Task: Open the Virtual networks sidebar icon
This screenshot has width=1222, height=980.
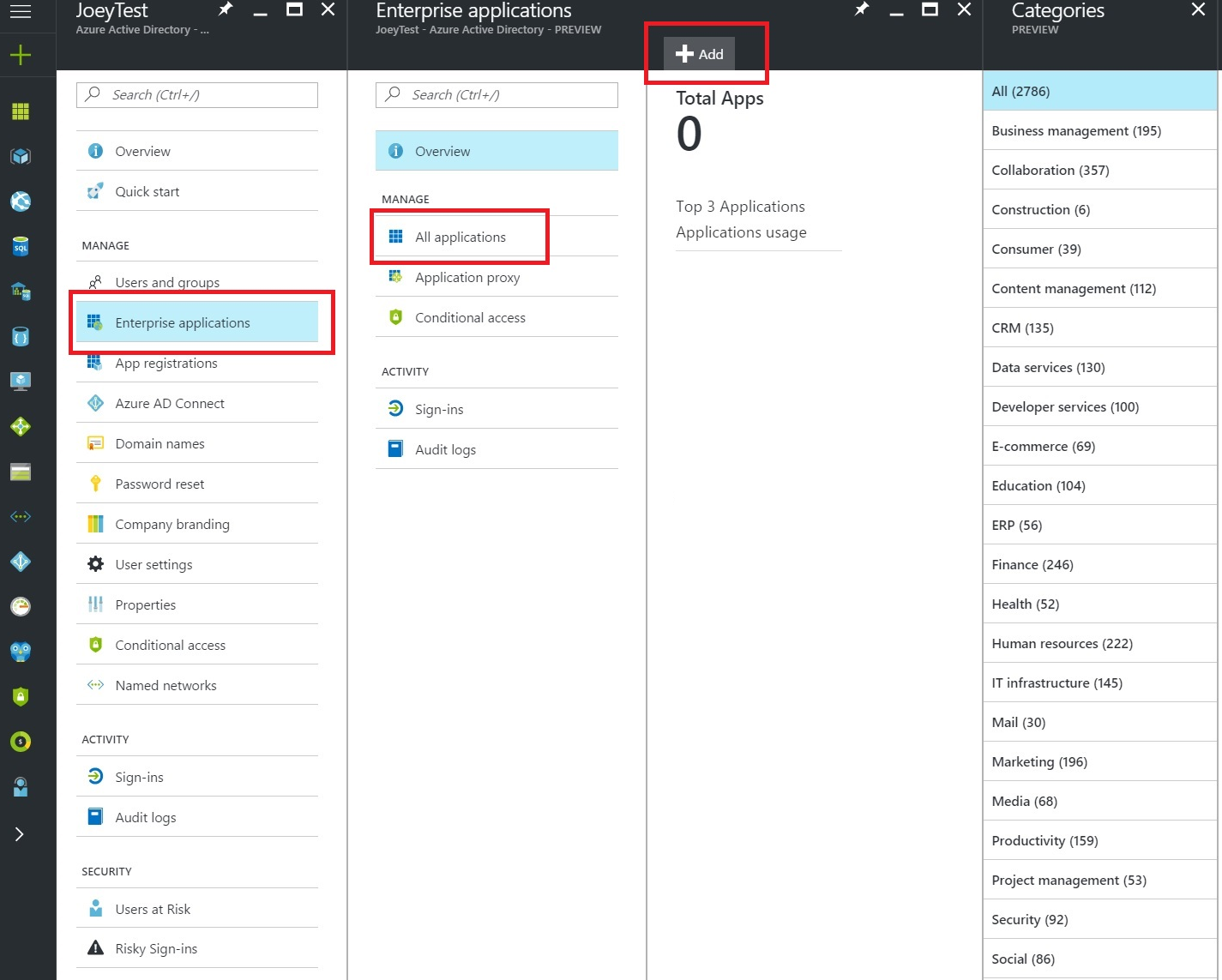Action: pos(21,516)
